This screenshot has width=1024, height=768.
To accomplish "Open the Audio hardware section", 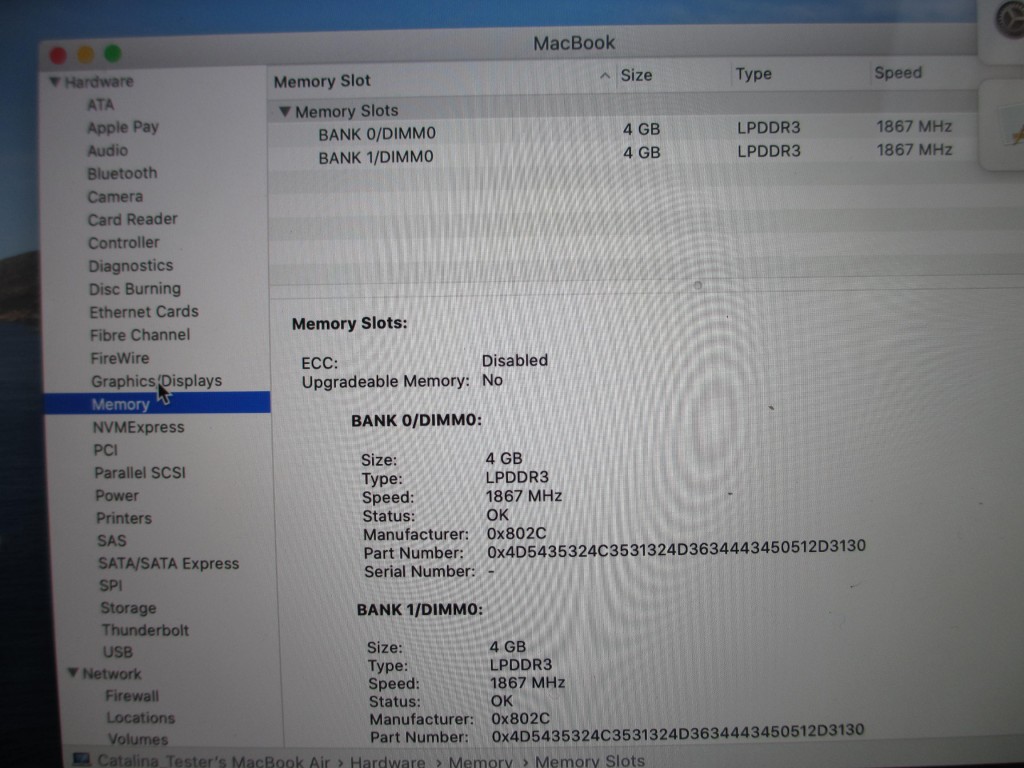I will point(108,151).
